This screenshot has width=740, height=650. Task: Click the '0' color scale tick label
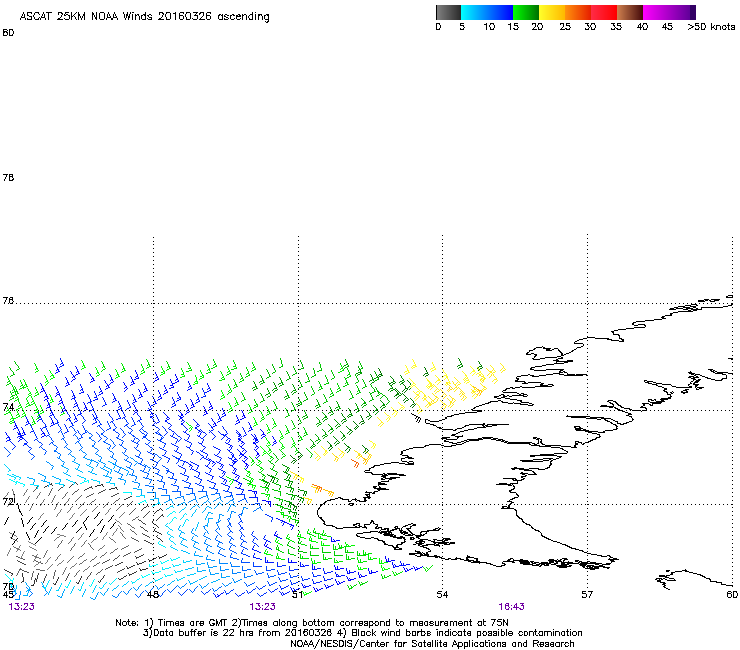pyautogui.click(x=438, y=27)
